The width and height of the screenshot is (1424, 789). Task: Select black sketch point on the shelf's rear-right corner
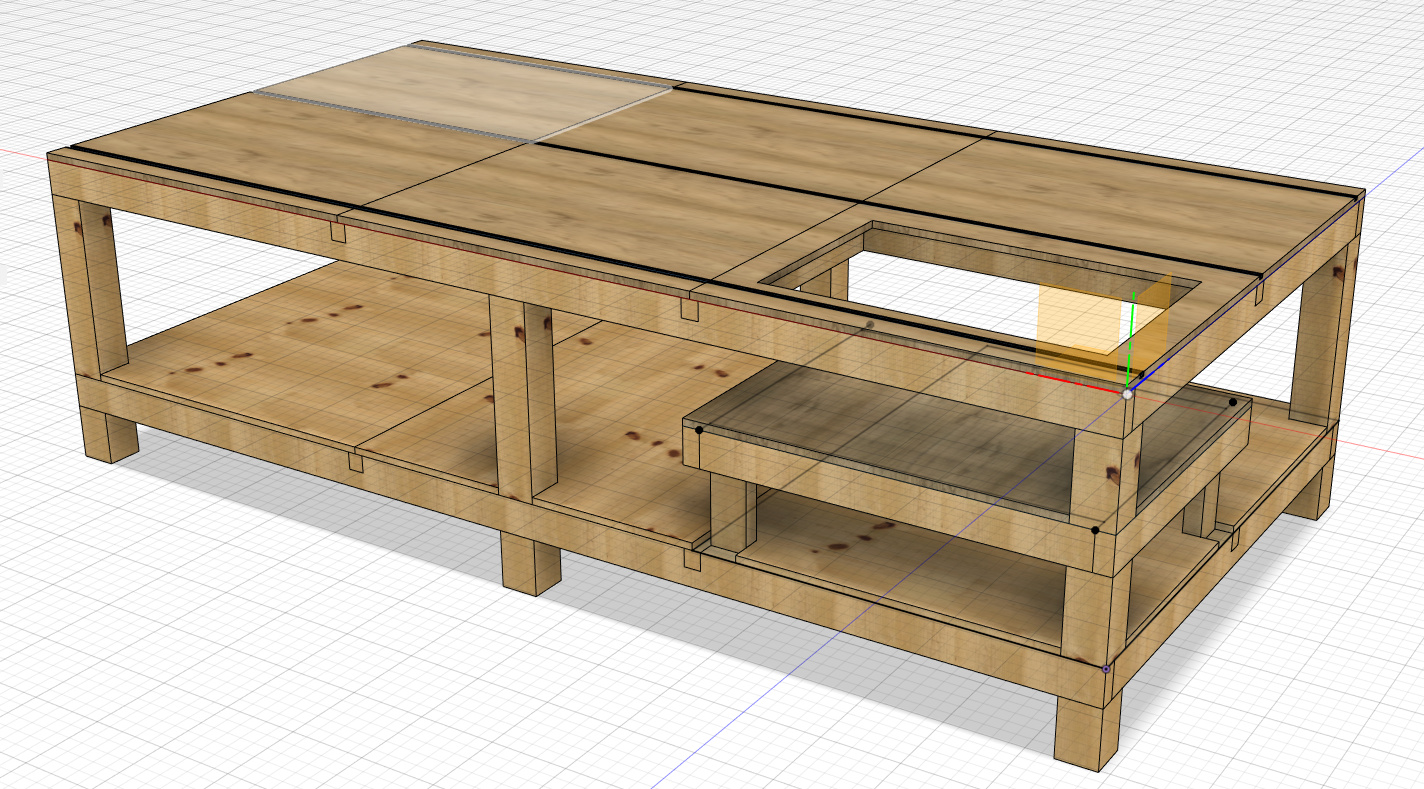click(1233, 402)
